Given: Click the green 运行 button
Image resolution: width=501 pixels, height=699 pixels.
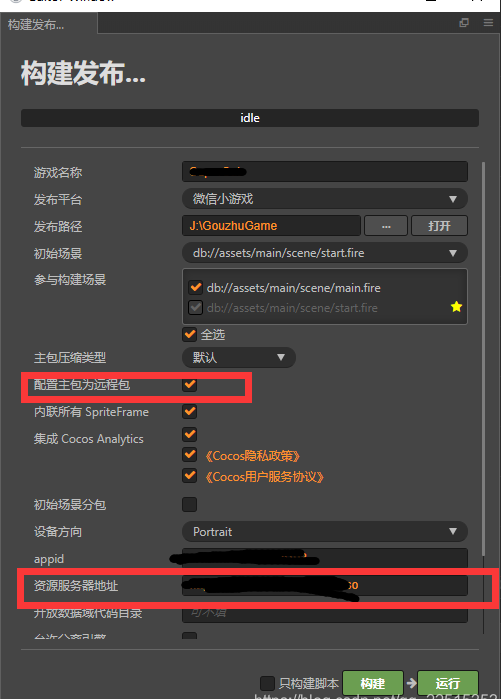Looking at the screenshot, I should tap(448, 683).
